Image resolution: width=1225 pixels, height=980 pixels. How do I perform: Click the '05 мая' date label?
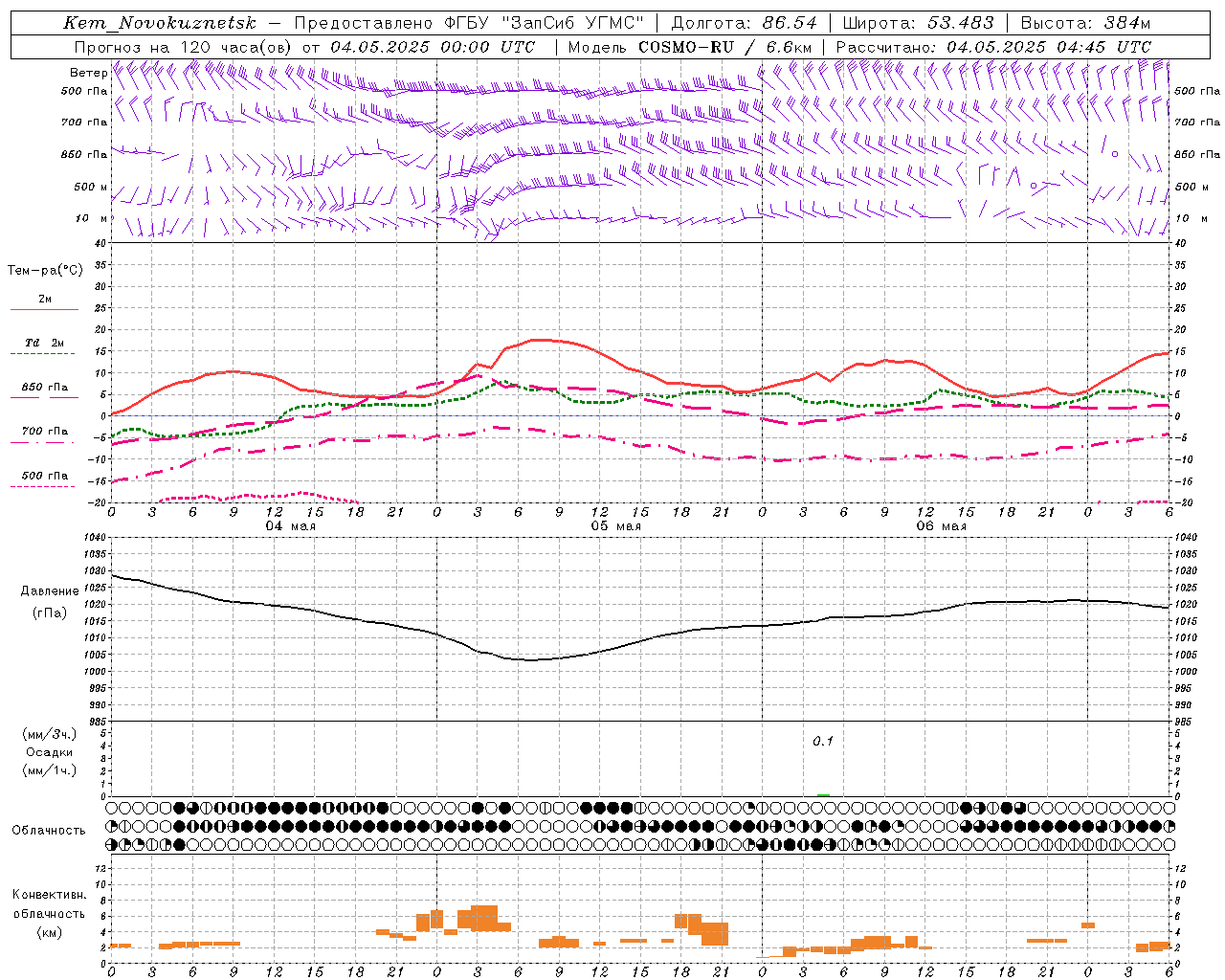pyautogui.click(x=616, y=526)
